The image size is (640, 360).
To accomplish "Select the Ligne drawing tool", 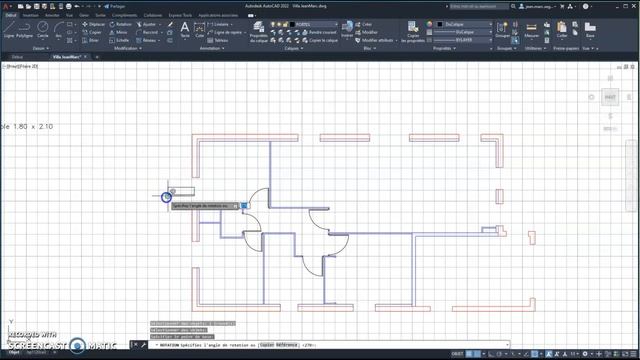I will coord(9,29).
